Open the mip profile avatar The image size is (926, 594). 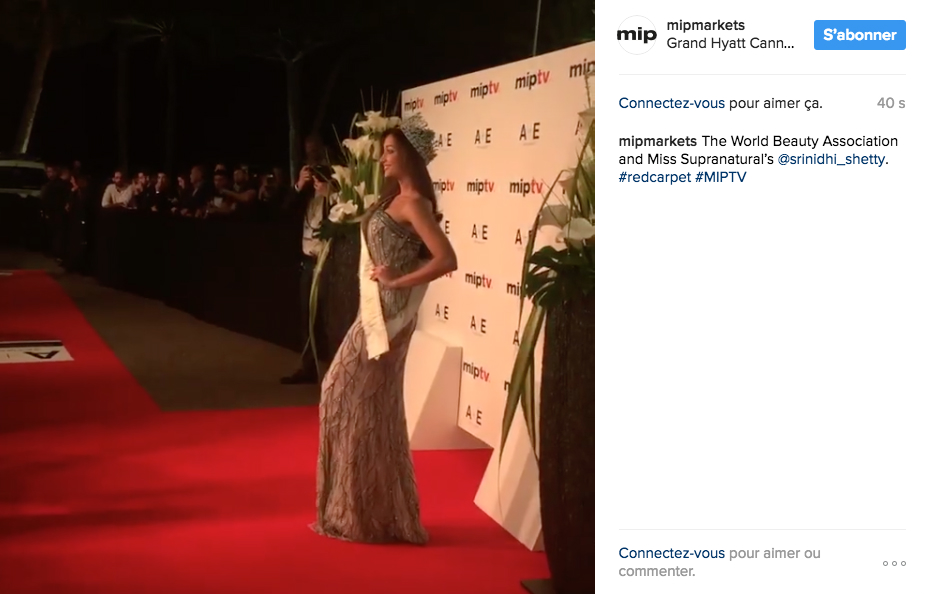(637, 35)
